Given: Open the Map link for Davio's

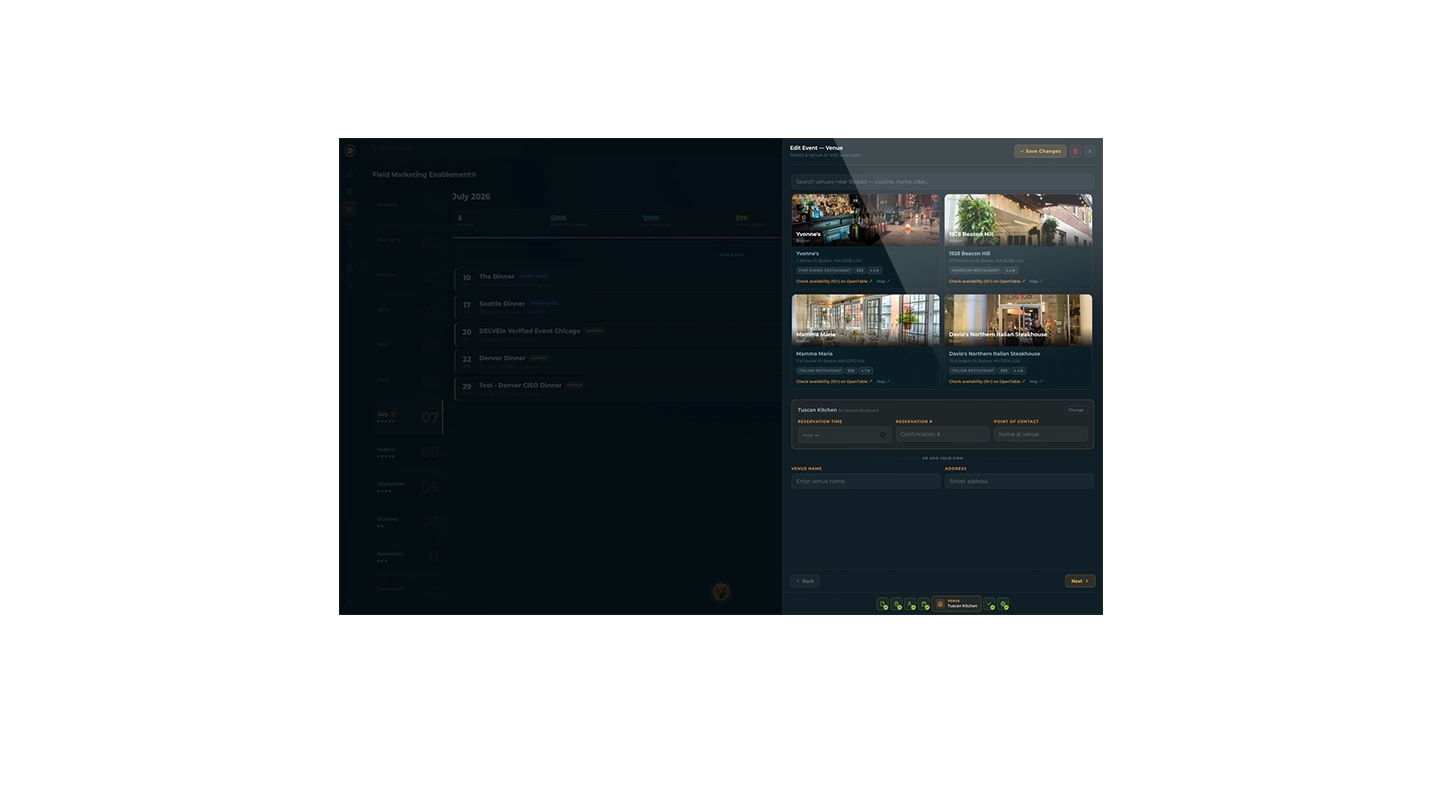Looking at the screenshot, I should click(x=1036, y=381).
